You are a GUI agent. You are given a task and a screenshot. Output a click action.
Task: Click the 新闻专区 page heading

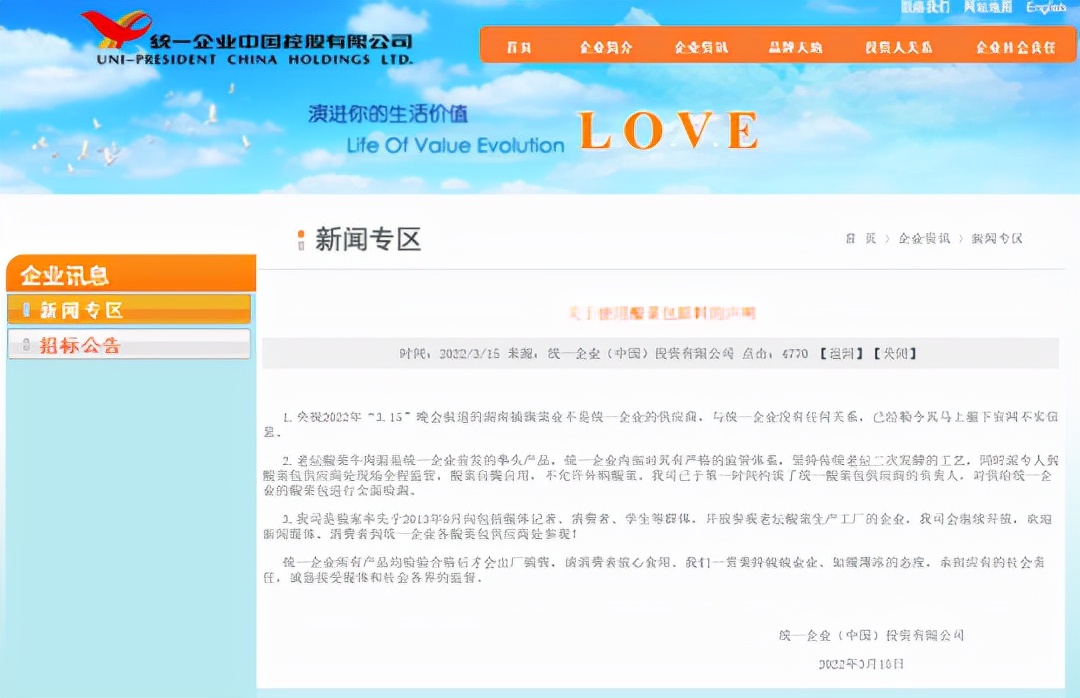point(368,240)
